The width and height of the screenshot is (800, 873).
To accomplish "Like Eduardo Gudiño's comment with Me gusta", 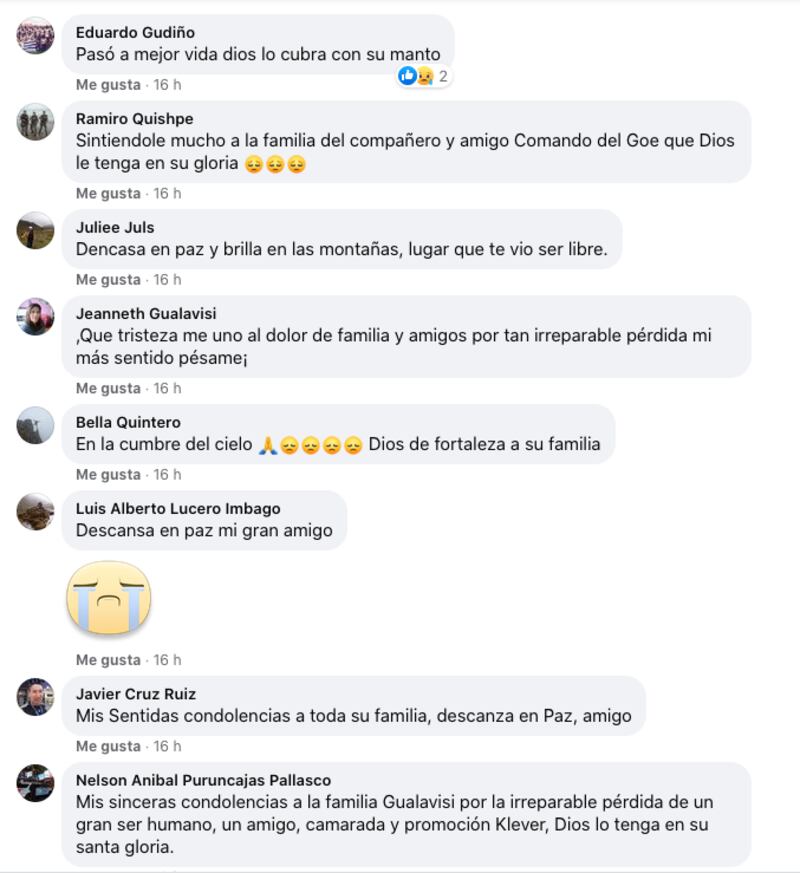I will [x=108, y=85].
